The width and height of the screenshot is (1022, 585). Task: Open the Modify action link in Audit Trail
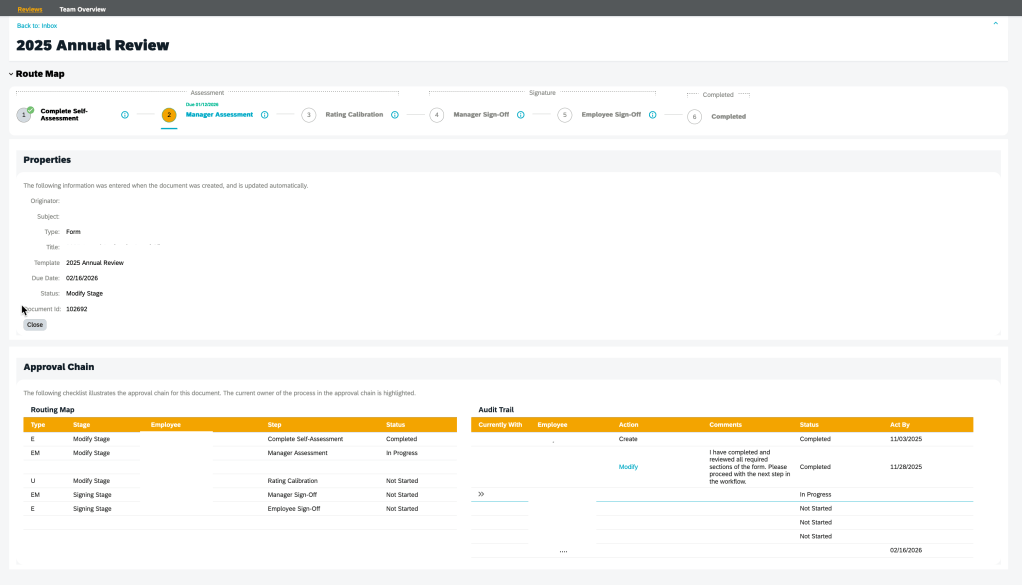[x=628, y=467]
